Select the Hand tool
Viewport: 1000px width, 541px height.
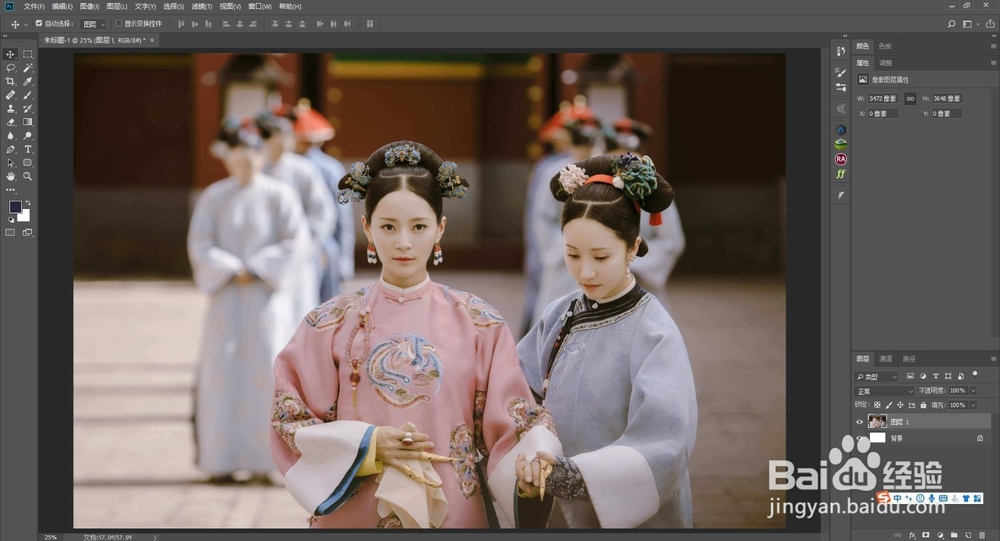(x=10, y=176)
